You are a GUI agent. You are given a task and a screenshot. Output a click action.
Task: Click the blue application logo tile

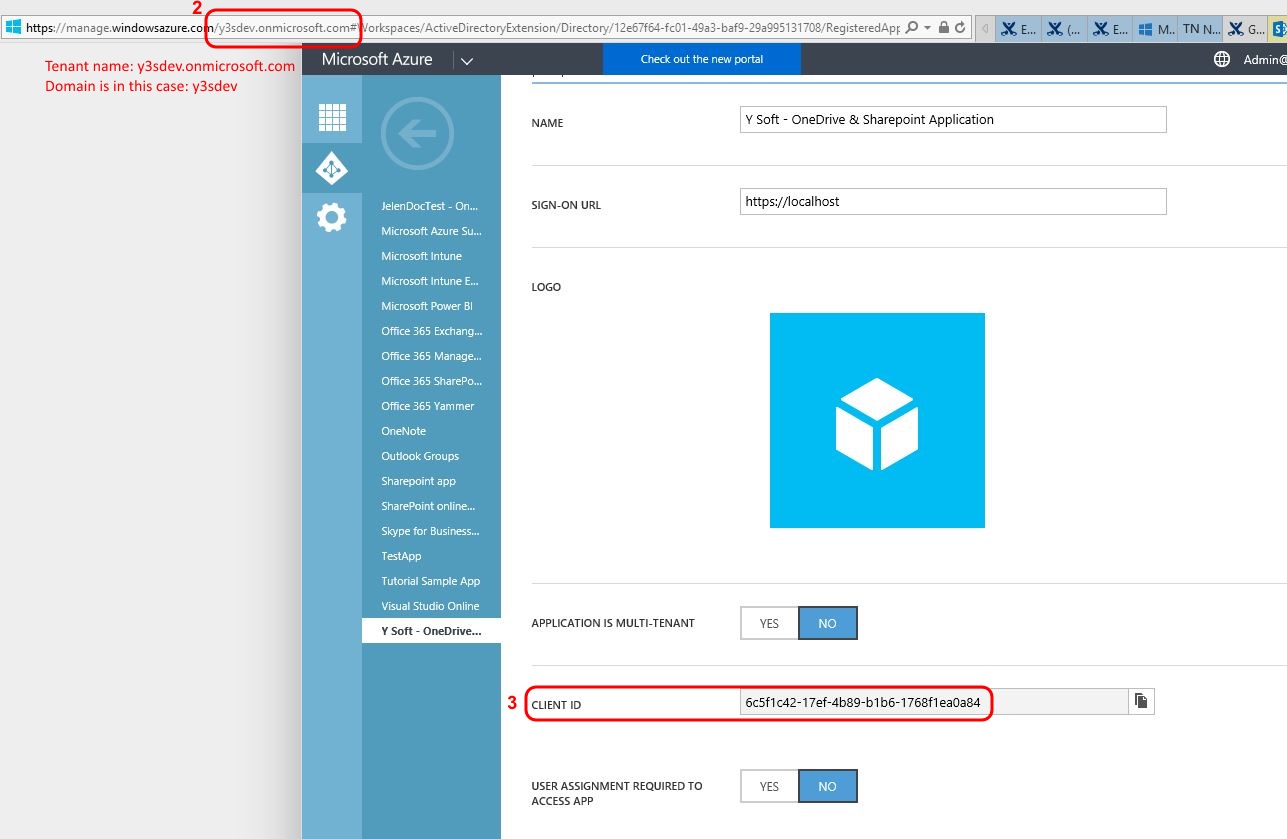coord(877,420)
